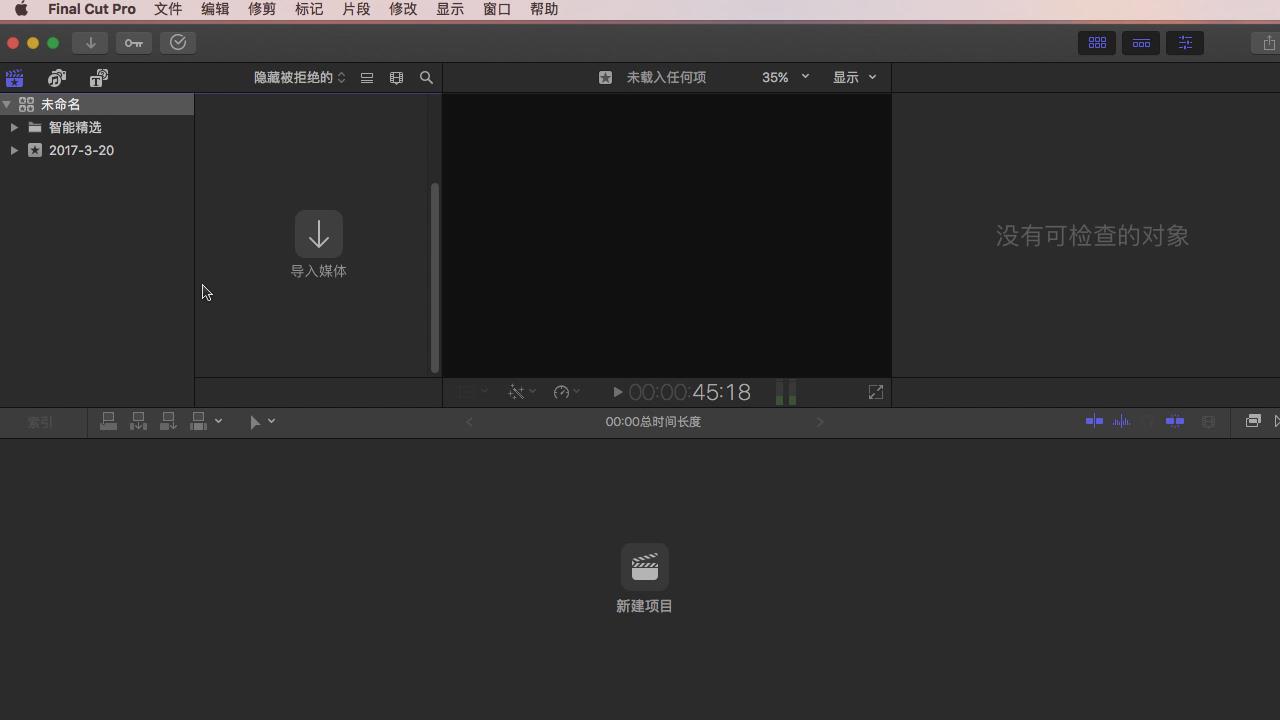The height and width of the screenshot is (720, 1280).
Task: Select the 2017-3-20 event row
Action: point(97,150)
